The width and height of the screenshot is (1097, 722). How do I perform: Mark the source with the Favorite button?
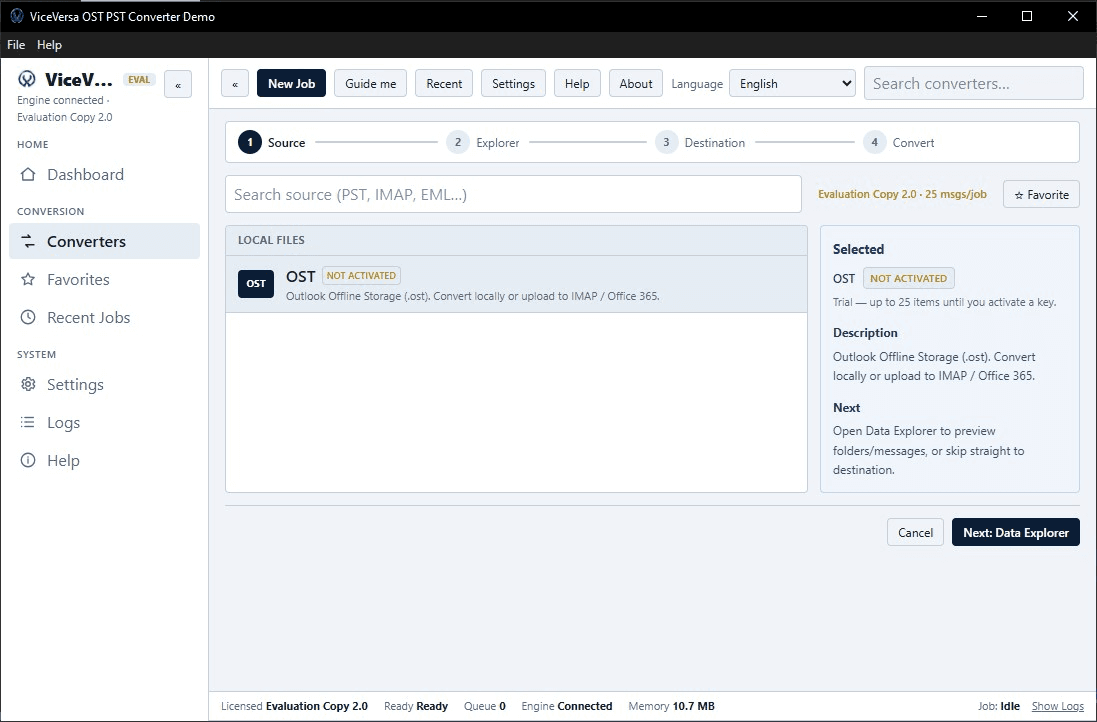tap(1041, 194)
